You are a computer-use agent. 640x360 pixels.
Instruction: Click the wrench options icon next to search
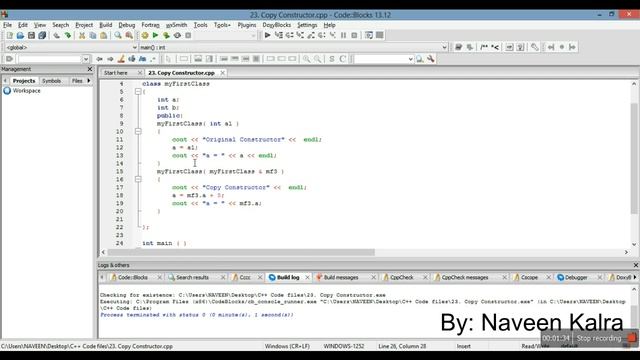[431, 59]
